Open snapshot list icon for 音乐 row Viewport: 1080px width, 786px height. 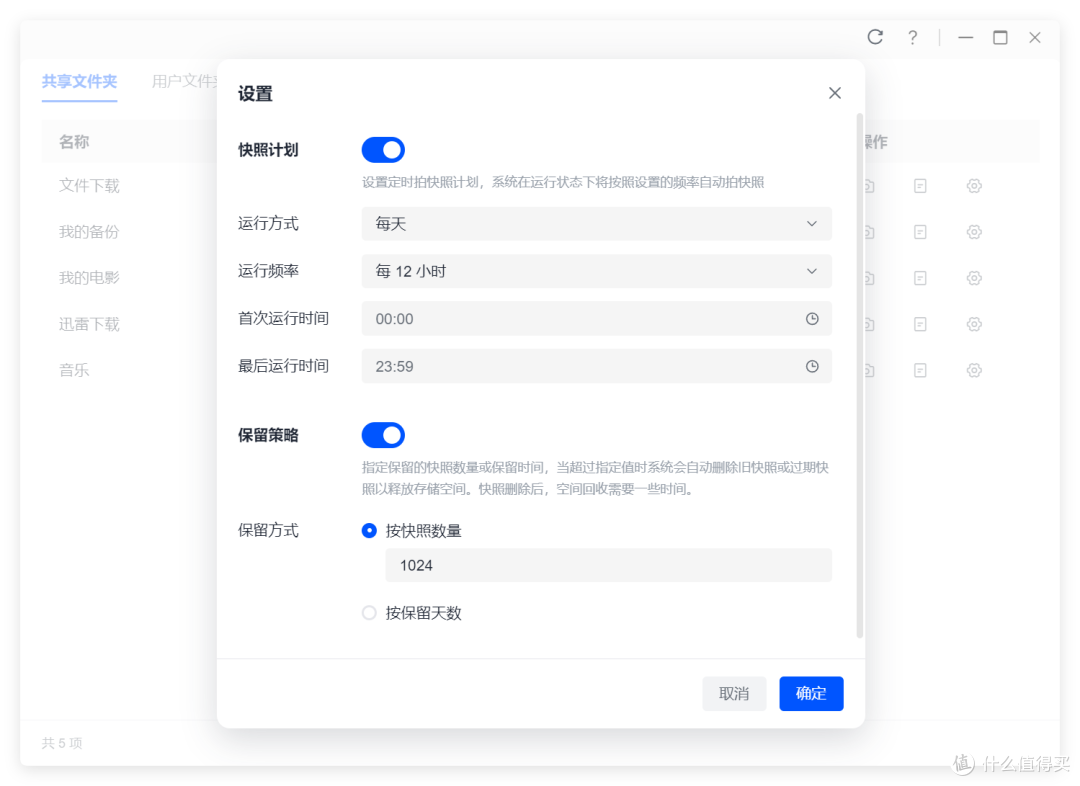(920, 371)
